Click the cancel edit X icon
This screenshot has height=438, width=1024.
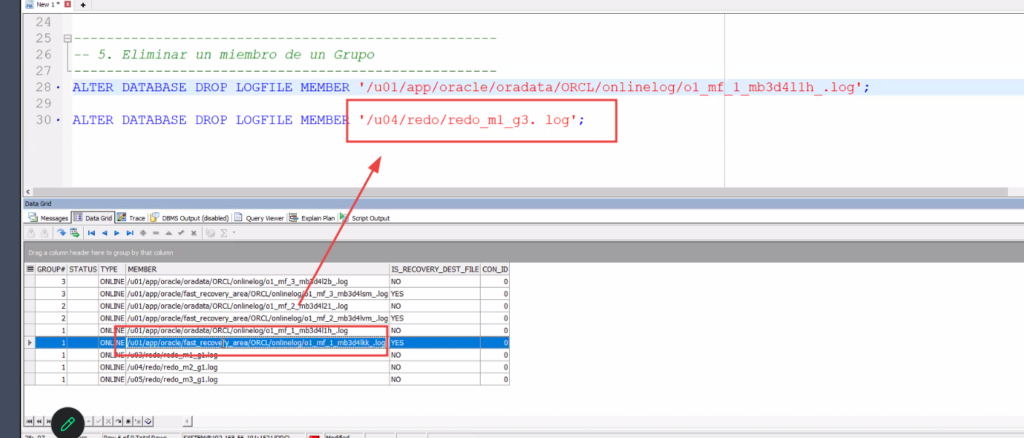coord(191,233)
